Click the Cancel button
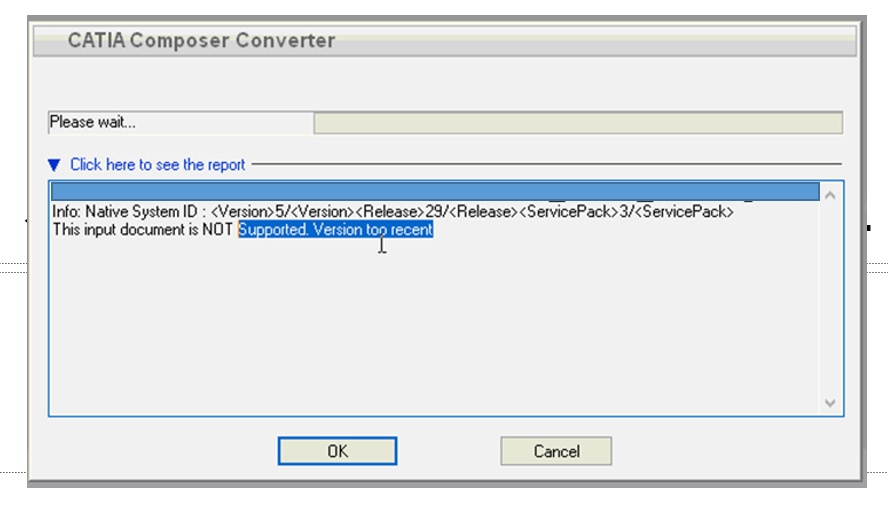 coord(556,451)
